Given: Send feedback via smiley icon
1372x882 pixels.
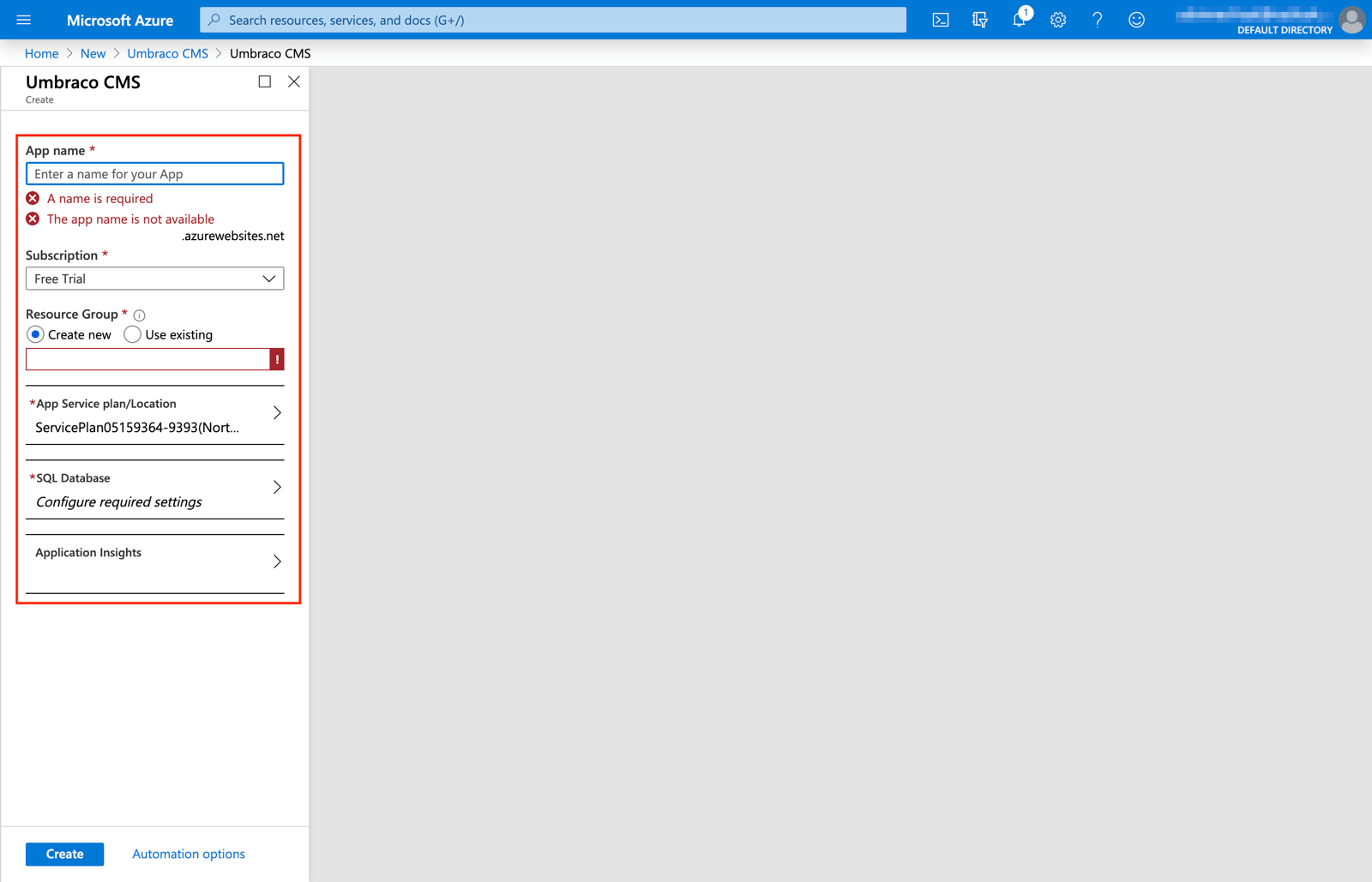Looking at the screenshot, I should (x=1136, y=20).
